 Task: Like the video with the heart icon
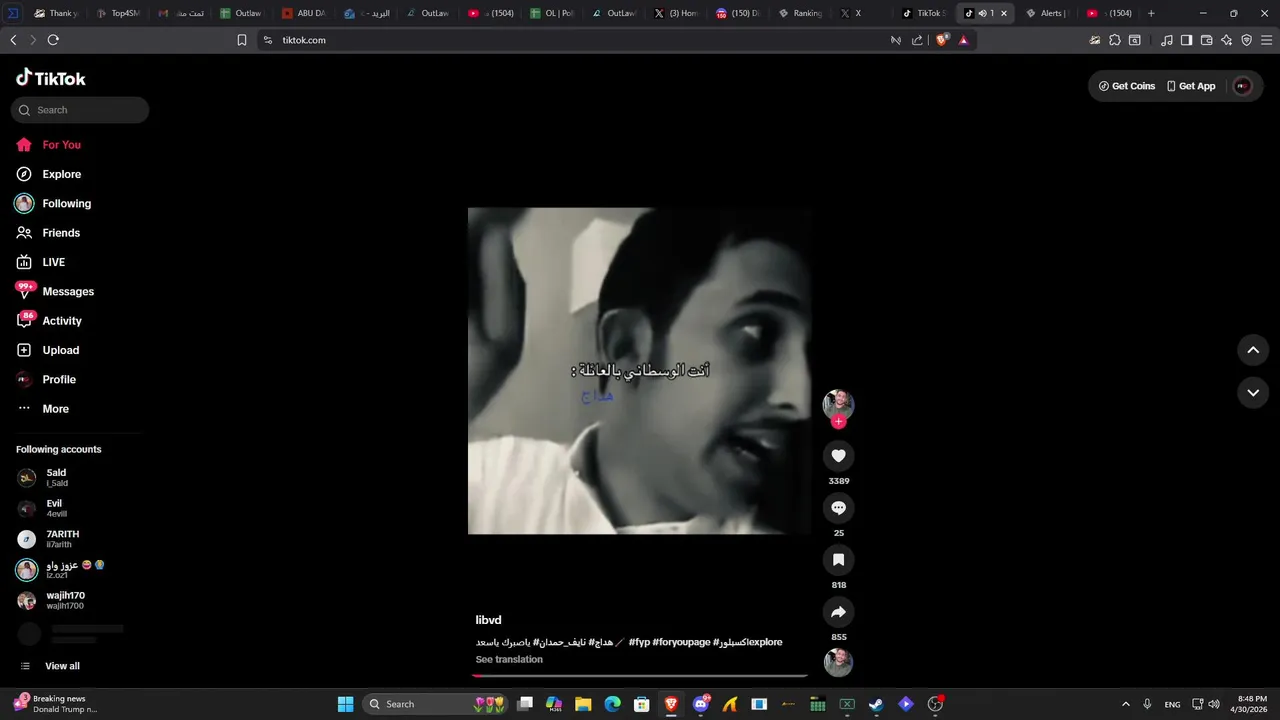[x=838, y=456]
